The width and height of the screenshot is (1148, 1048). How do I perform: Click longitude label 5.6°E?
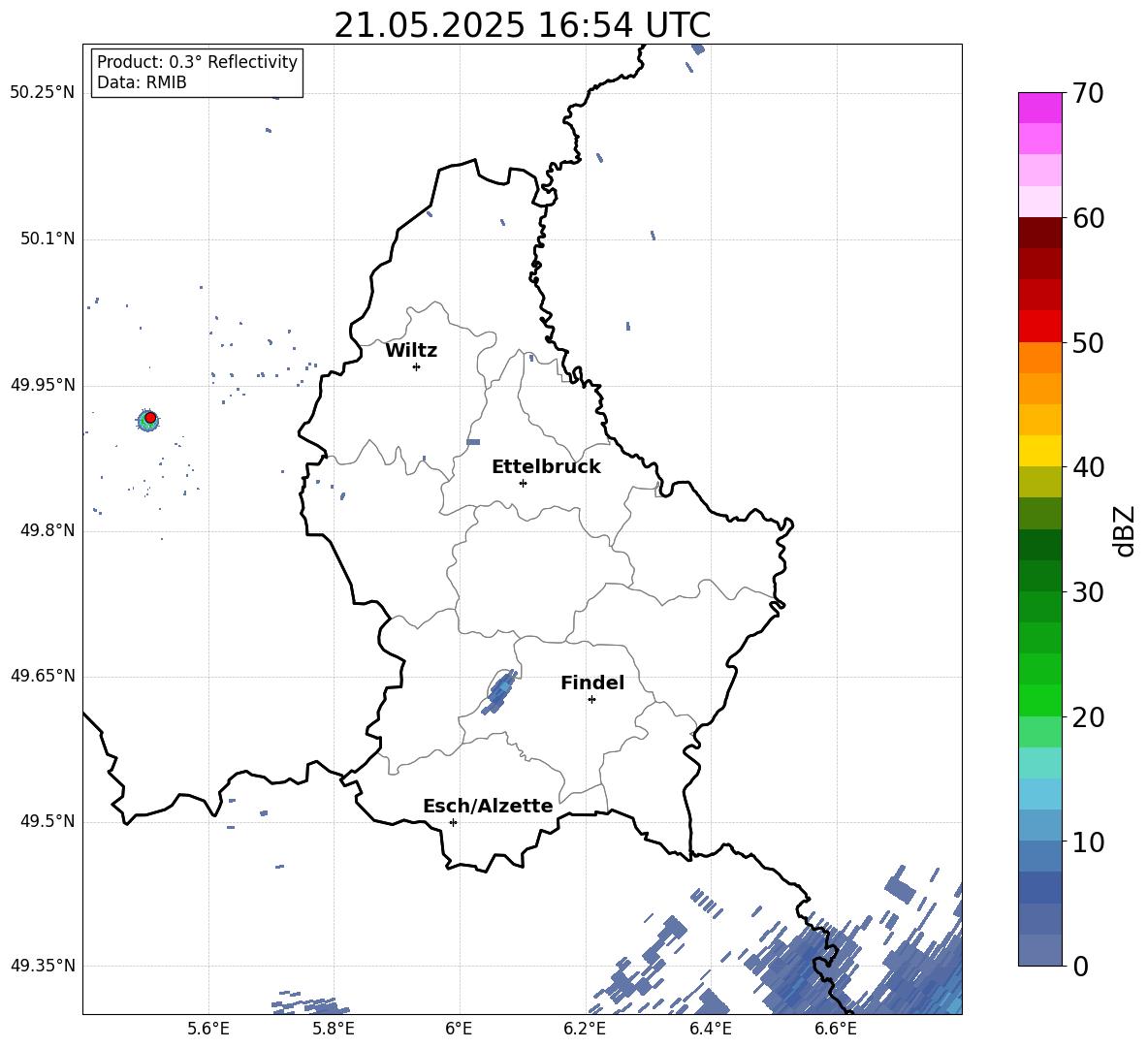(208, 1030)
